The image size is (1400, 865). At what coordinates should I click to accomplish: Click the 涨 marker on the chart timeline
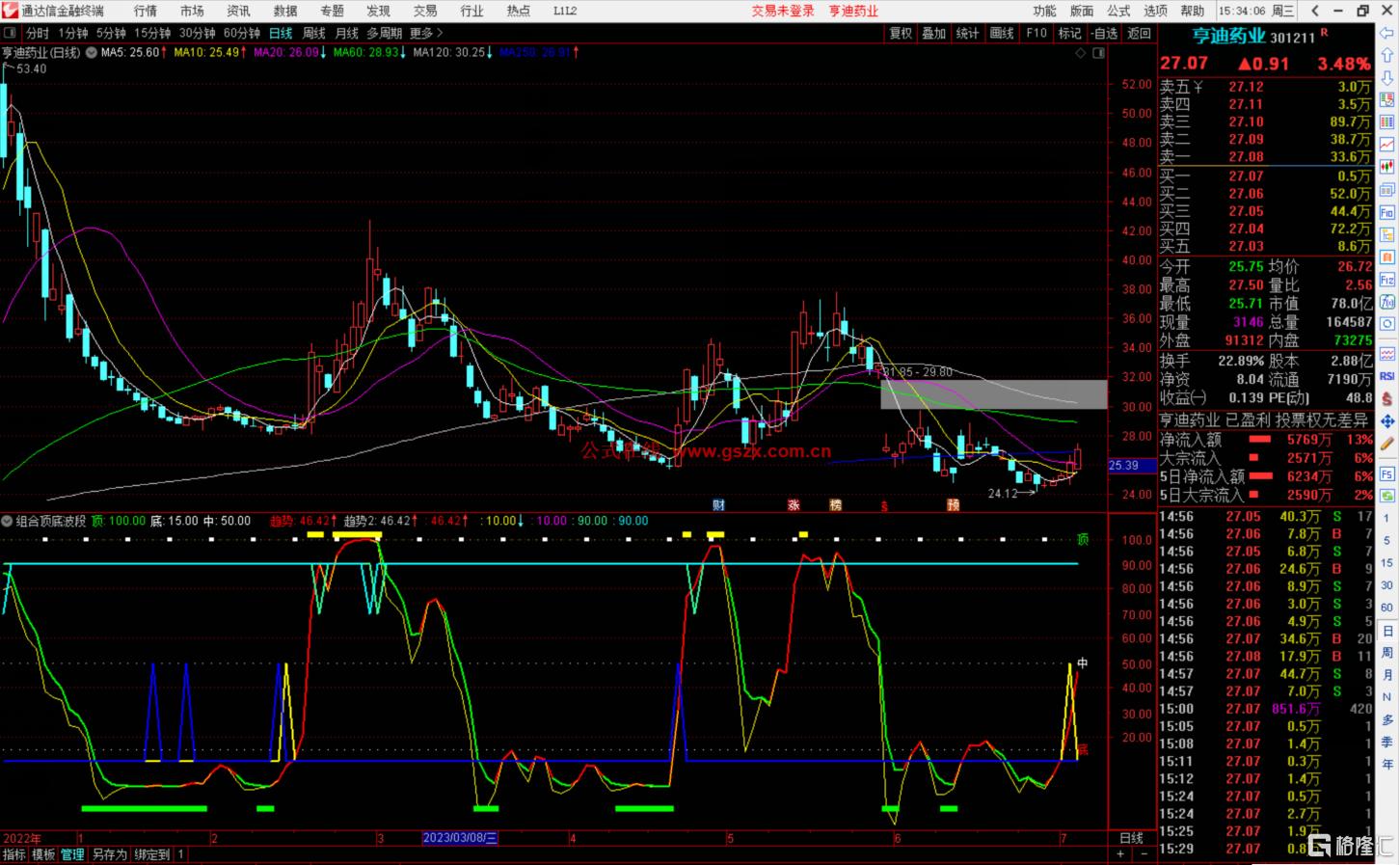coord(794,504)
